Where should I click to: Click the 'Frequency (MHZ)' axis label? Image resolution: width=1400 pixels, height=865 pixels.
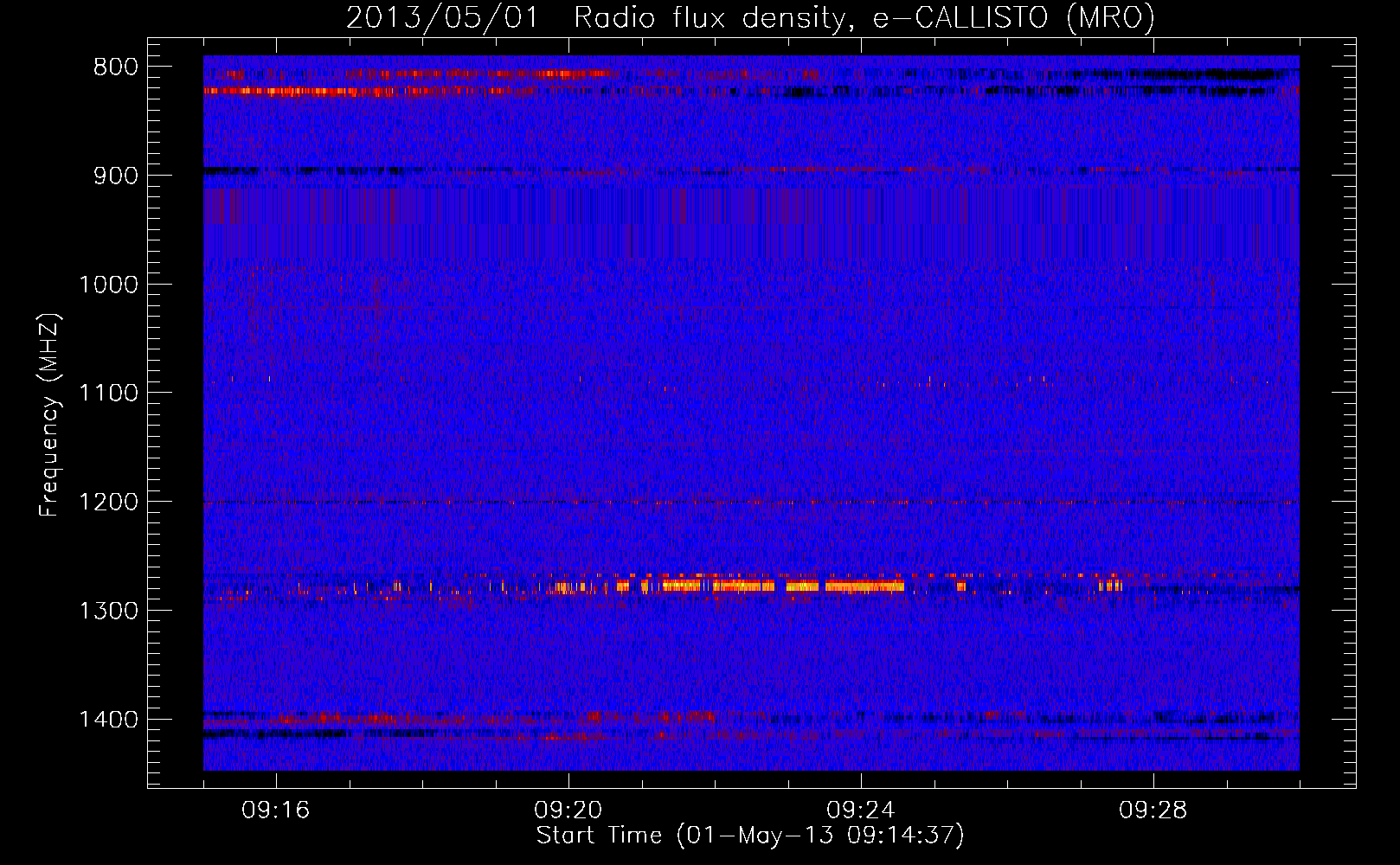[50, 415]
